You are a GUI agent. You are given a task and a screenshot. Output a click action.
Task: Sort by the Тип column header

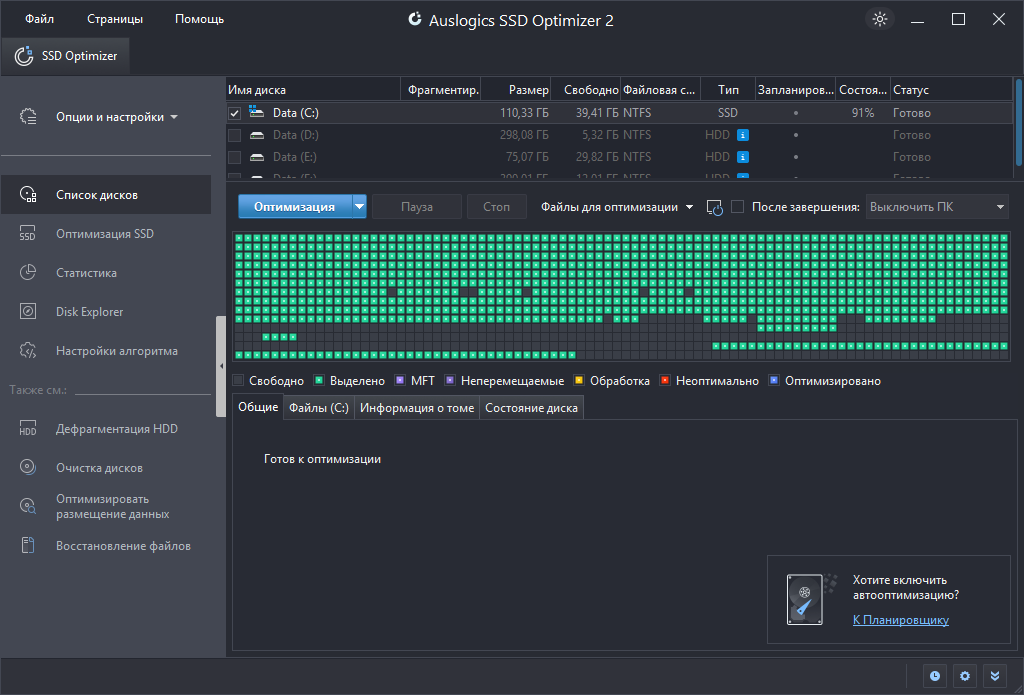tap(728, 89)
